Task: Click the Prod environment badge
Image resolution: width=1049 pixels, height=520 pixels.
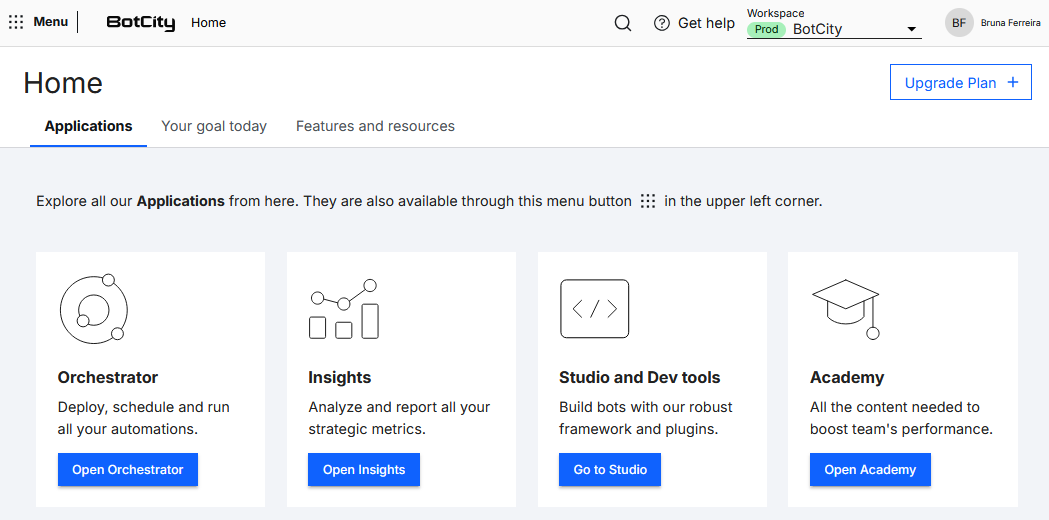Action: coord(766,30)
